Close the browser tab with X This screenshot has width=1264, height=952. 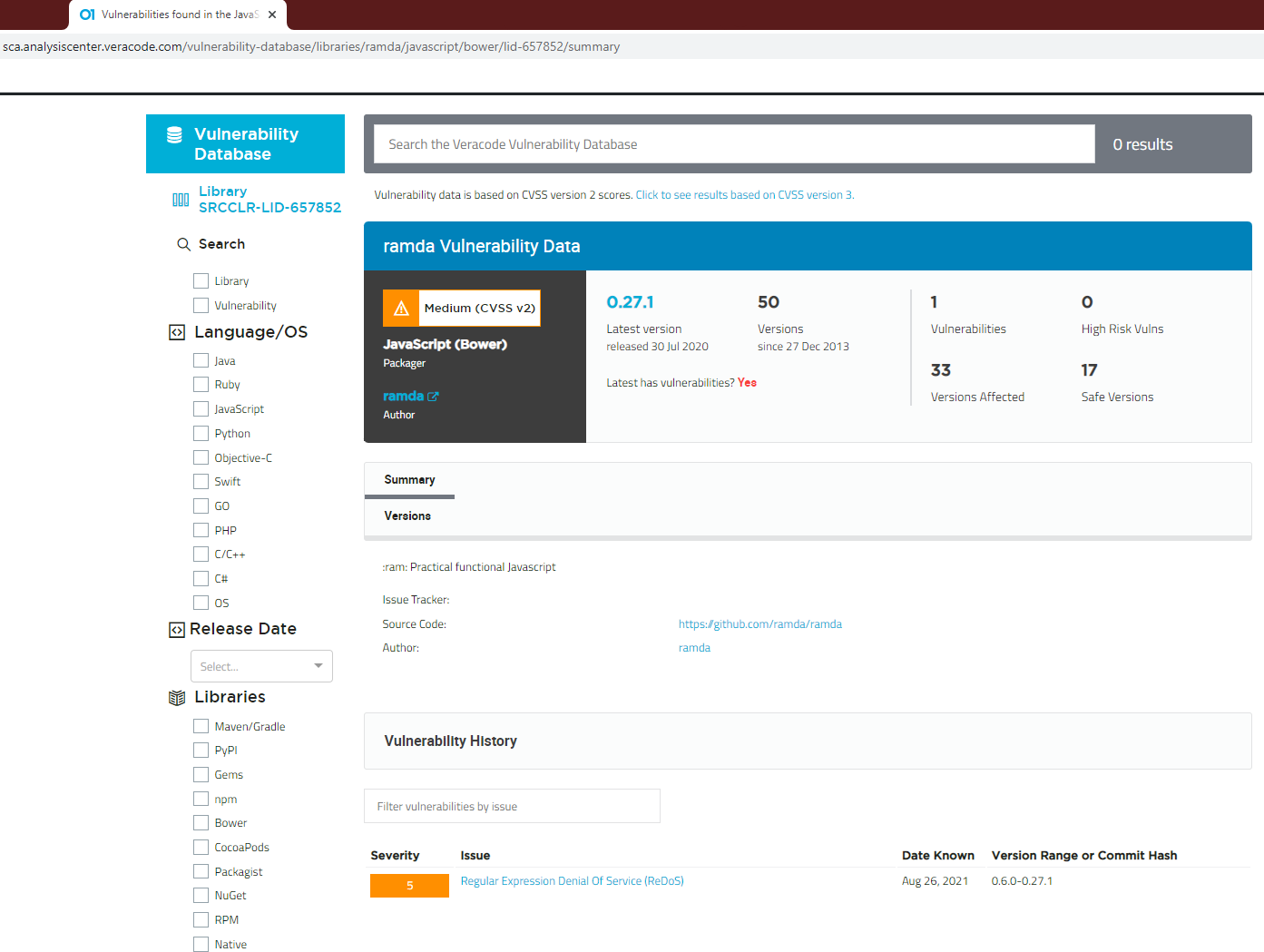click(x=272, y=15)
